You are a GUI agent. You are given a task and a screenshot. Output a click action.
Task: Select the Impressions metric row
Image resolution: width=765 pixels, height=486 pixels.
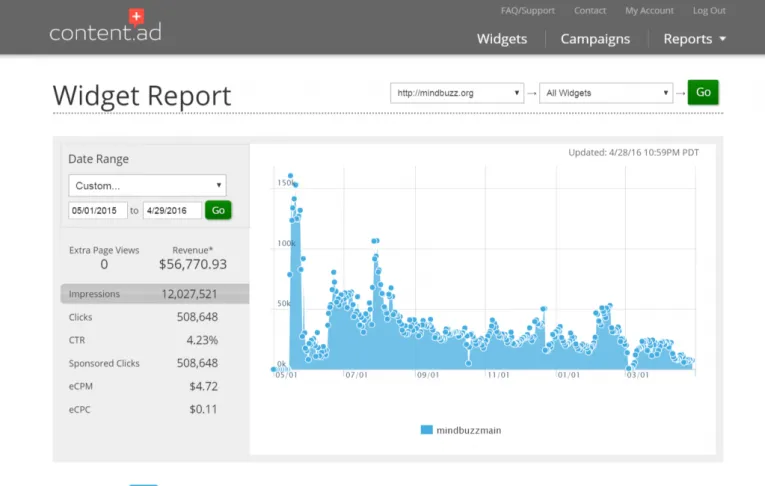coord(155,294)
